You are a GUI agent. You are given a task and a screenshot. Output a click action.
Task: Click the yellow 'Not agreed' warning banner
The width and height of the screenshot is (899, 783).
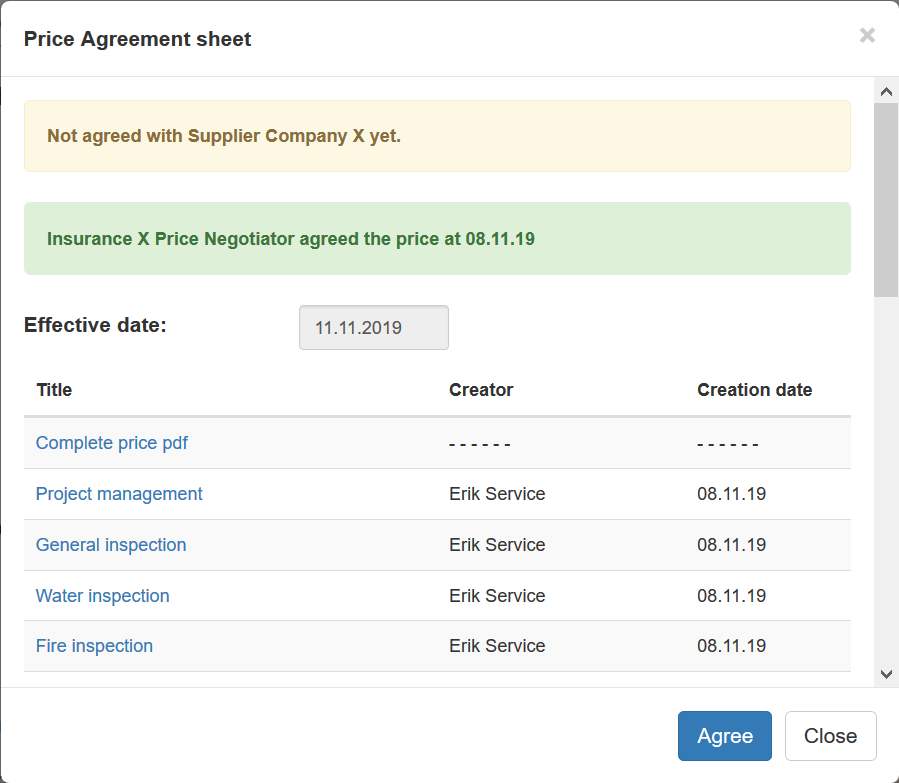click(x=437, y=136)
